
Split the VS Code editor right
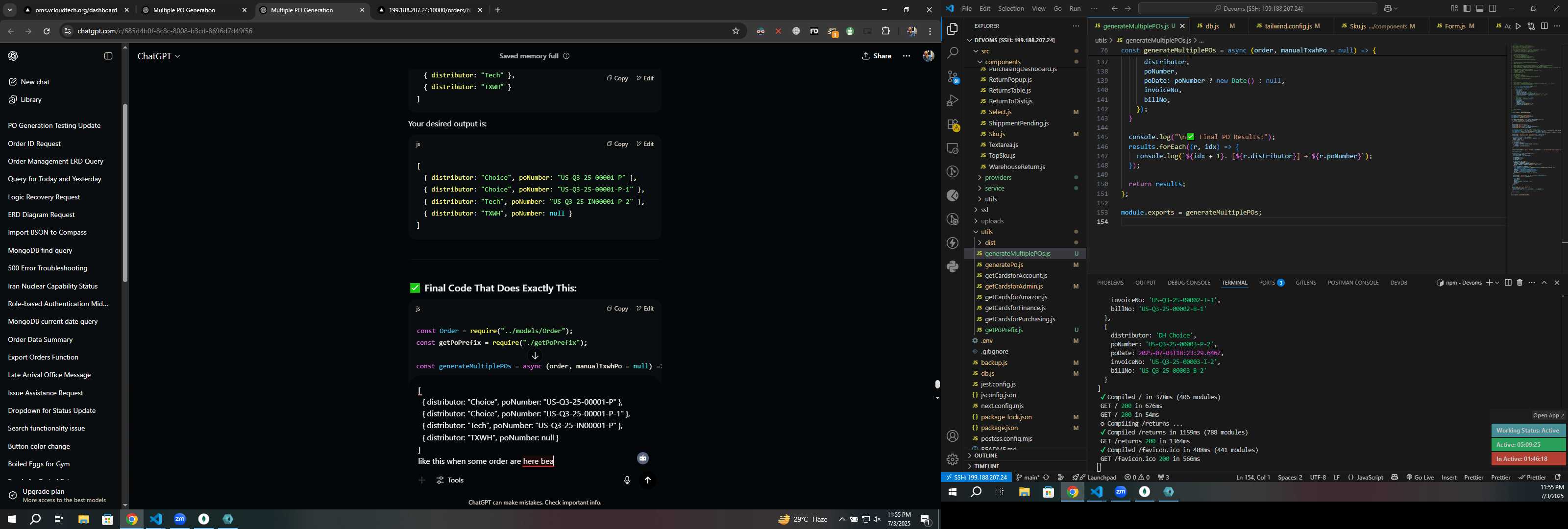pos(1544,26)
